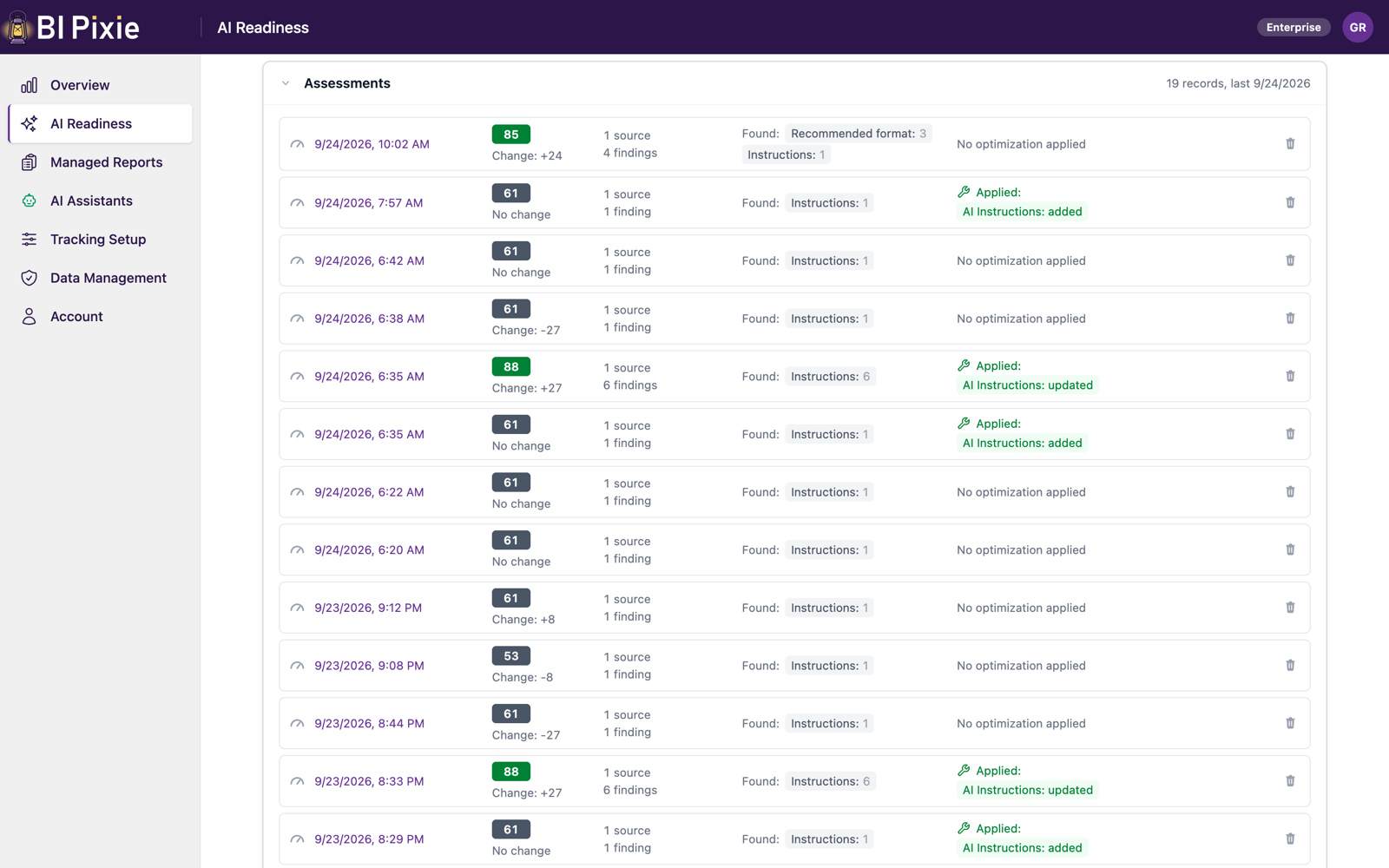This screenshot has width=1389, height=868.
Task: Delete the 9/24/2026, 6:42 AM assessment
Action: 1290,260
